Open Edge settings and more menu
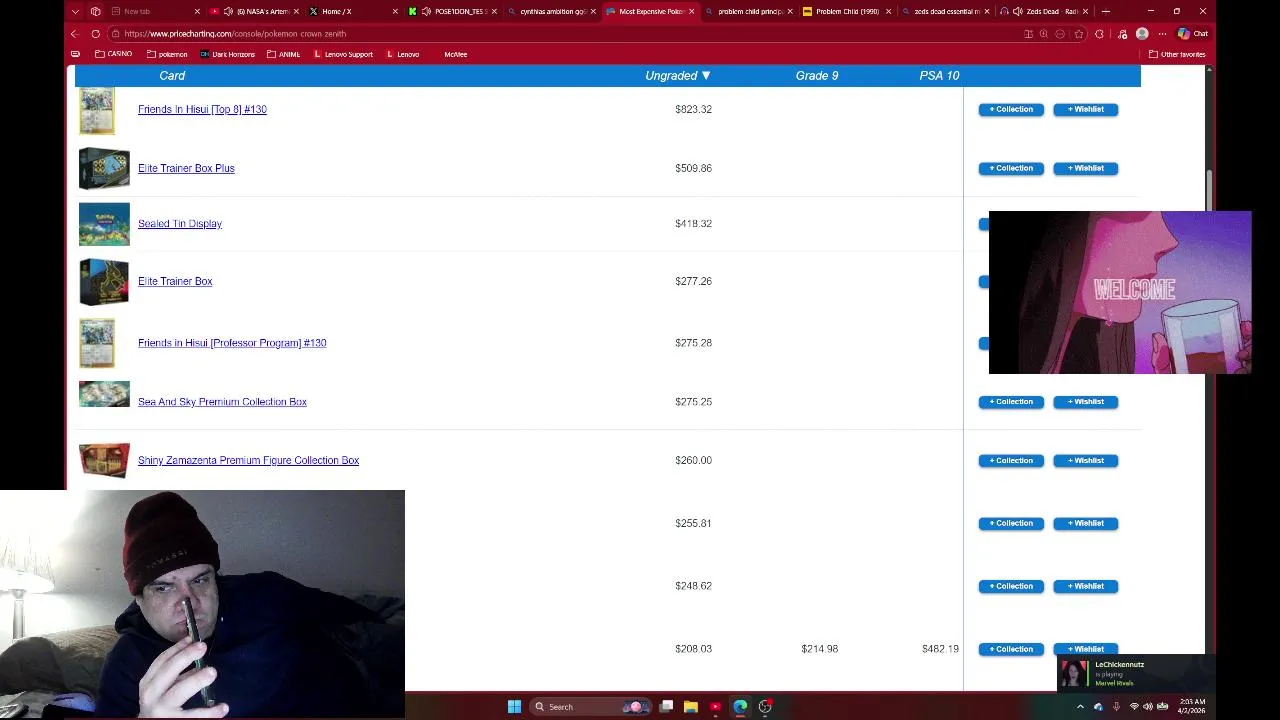 (x=1162, y=34)
